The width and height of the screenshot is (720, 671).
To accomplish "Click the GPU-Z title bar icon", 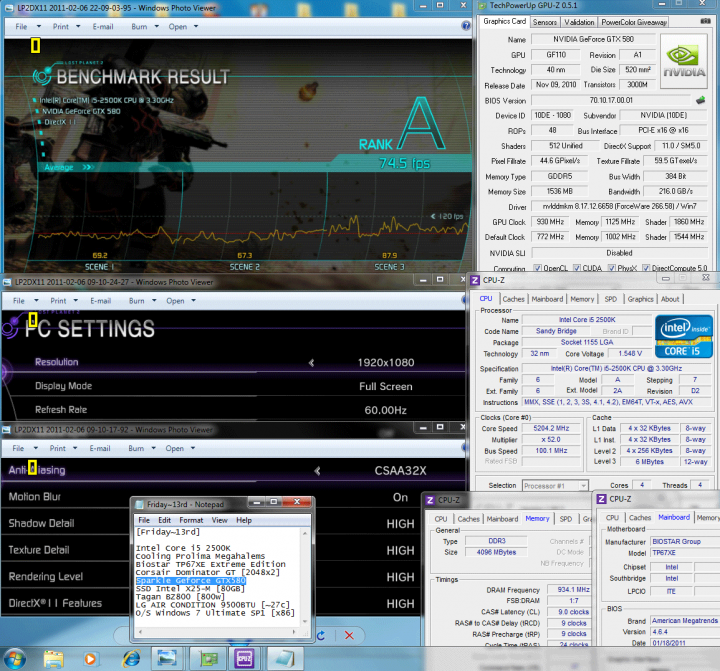I will (482, 6).
